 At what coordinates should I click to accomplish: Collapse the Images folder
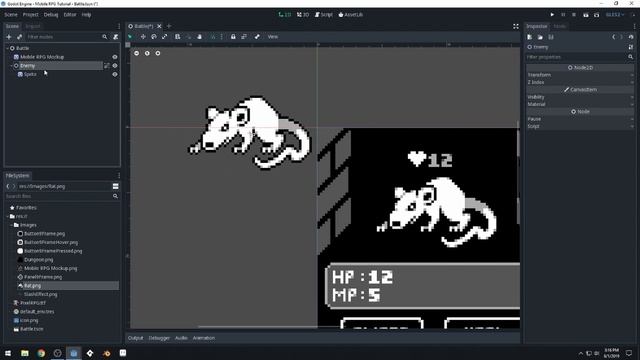tap(11, 225)
